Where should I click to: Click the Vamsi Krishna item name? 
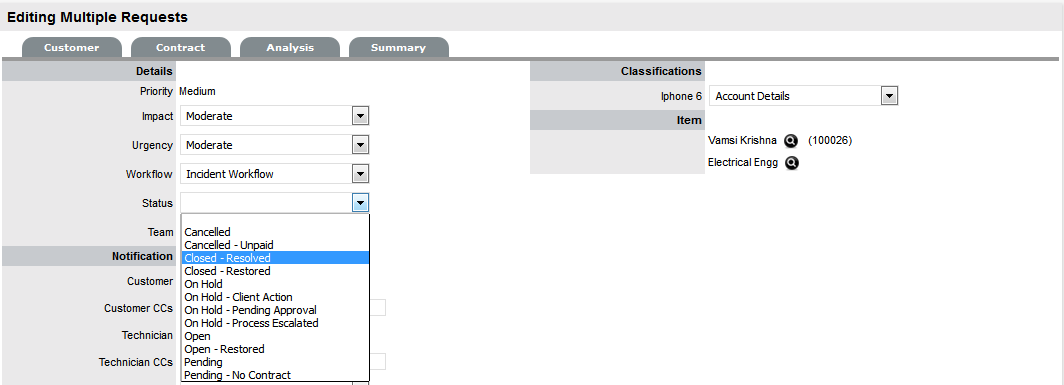742,141
